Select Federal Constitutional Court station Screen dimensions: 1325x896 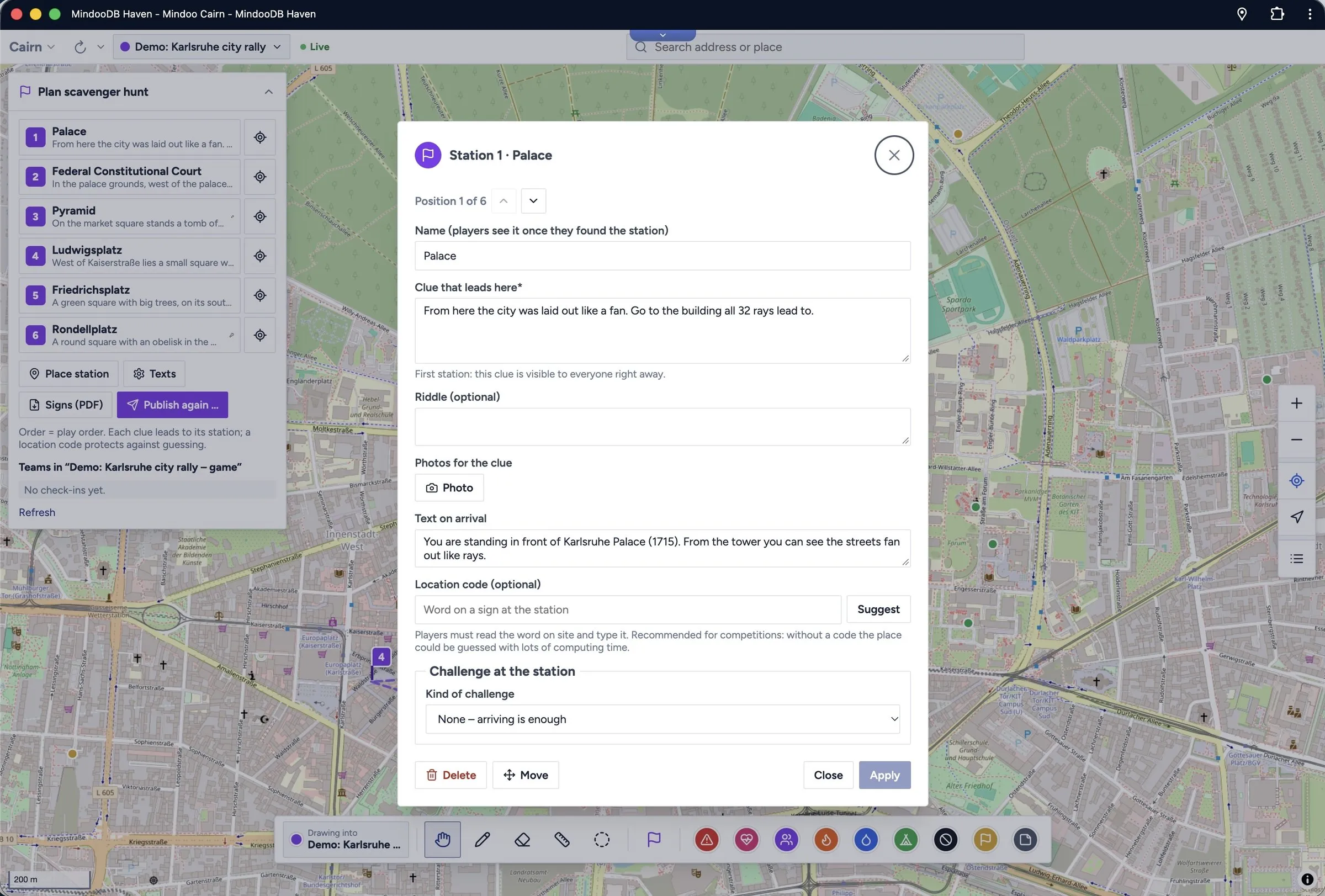129,177
